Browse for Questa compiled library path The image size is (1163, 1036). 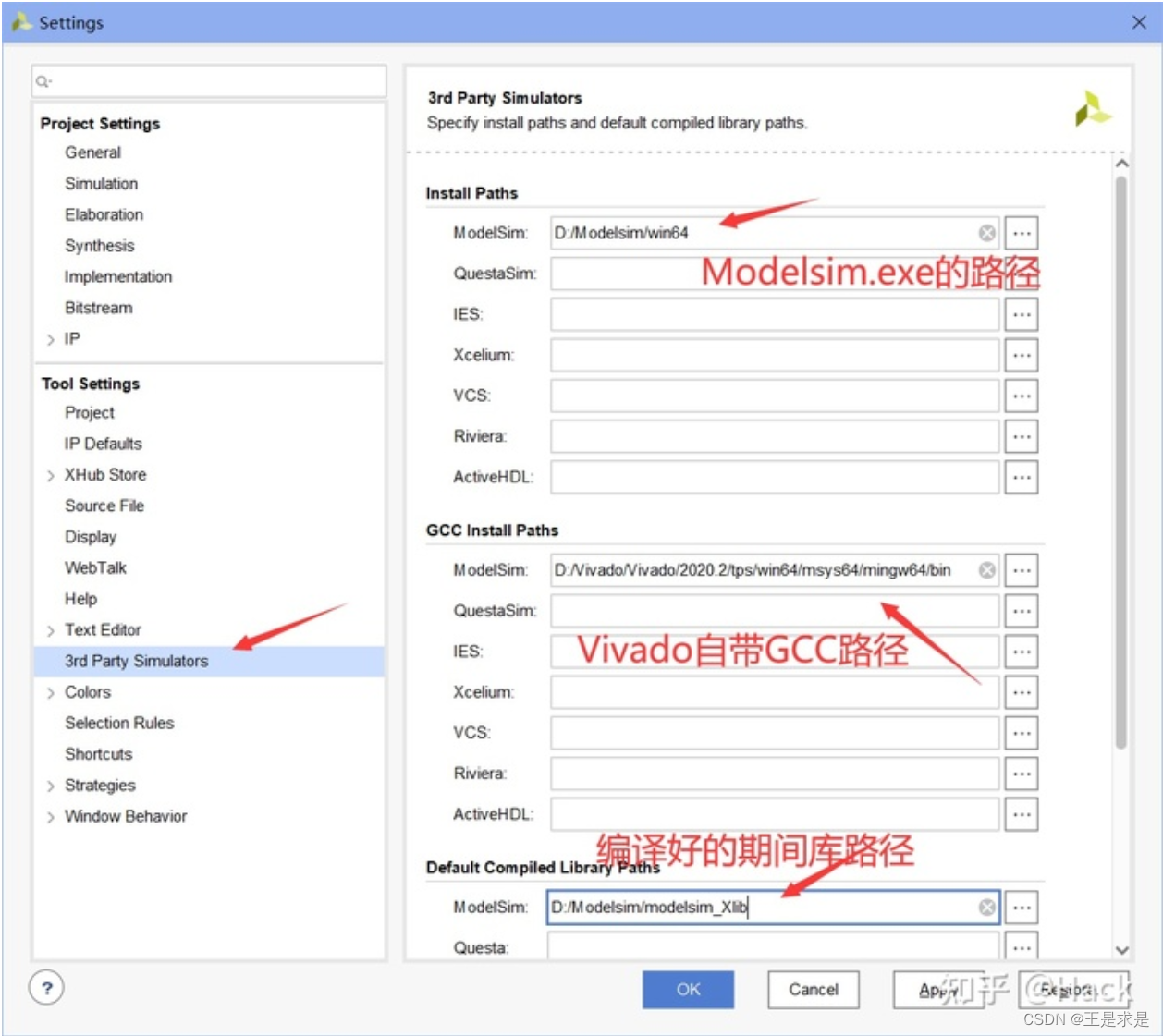pyautogui.click(x=1022, y=946)
